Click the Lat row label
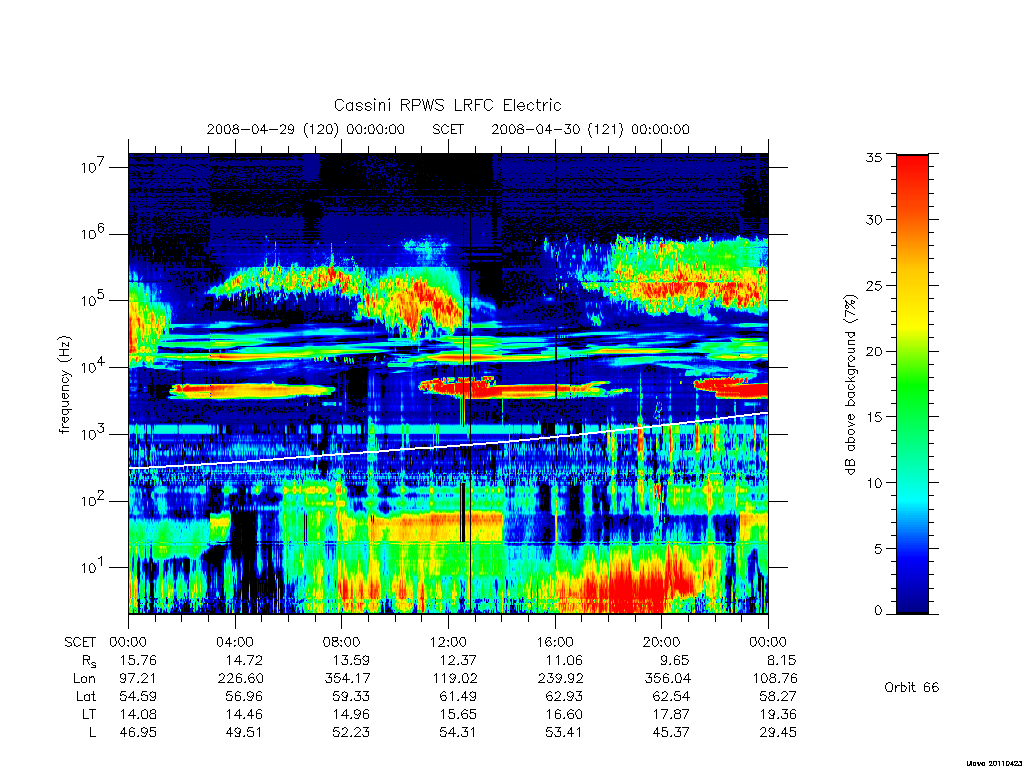Viewport: 1024px width, 768px height. (x=86, y=696)
